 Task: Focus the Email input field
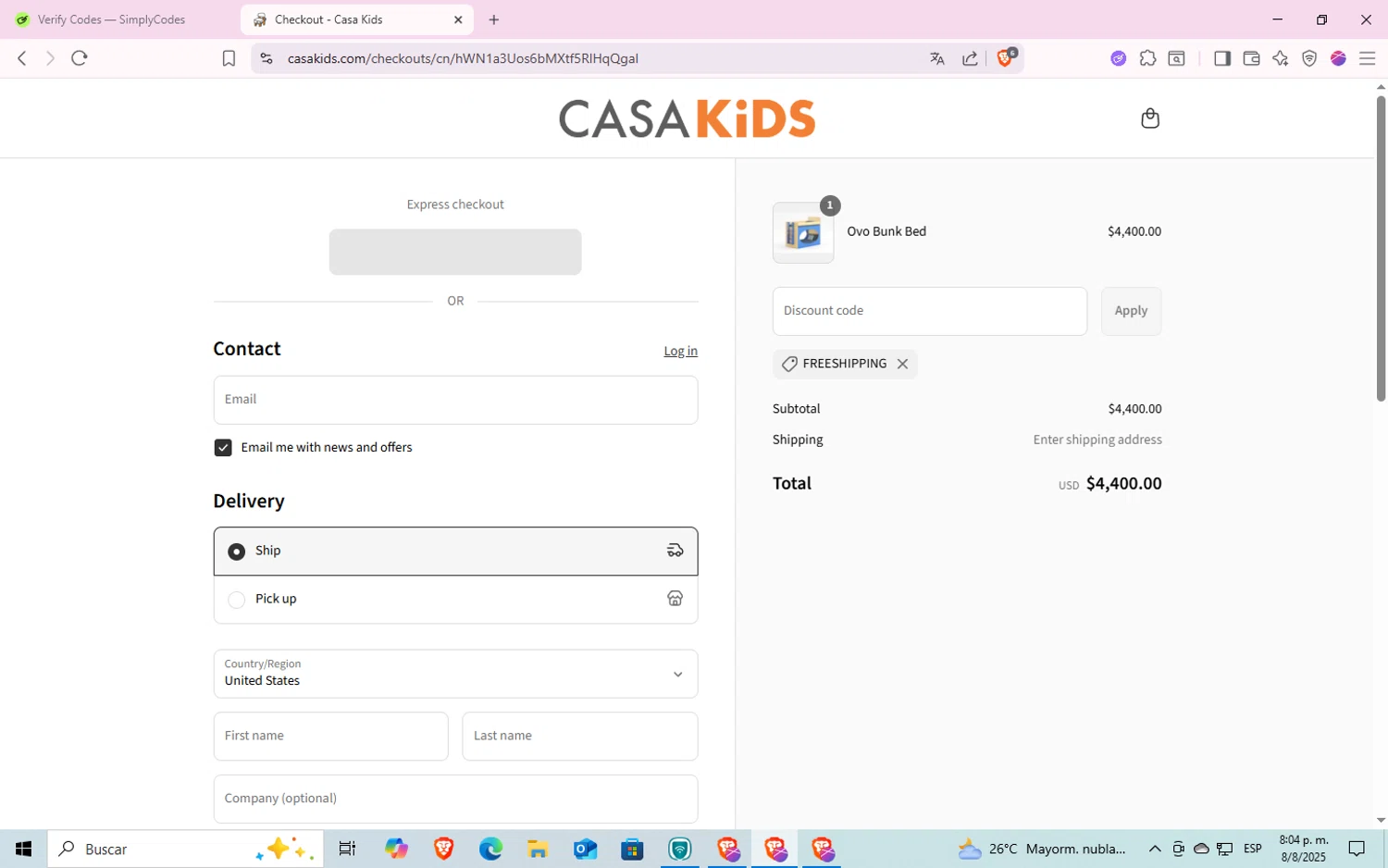click(x=455, y=400)
